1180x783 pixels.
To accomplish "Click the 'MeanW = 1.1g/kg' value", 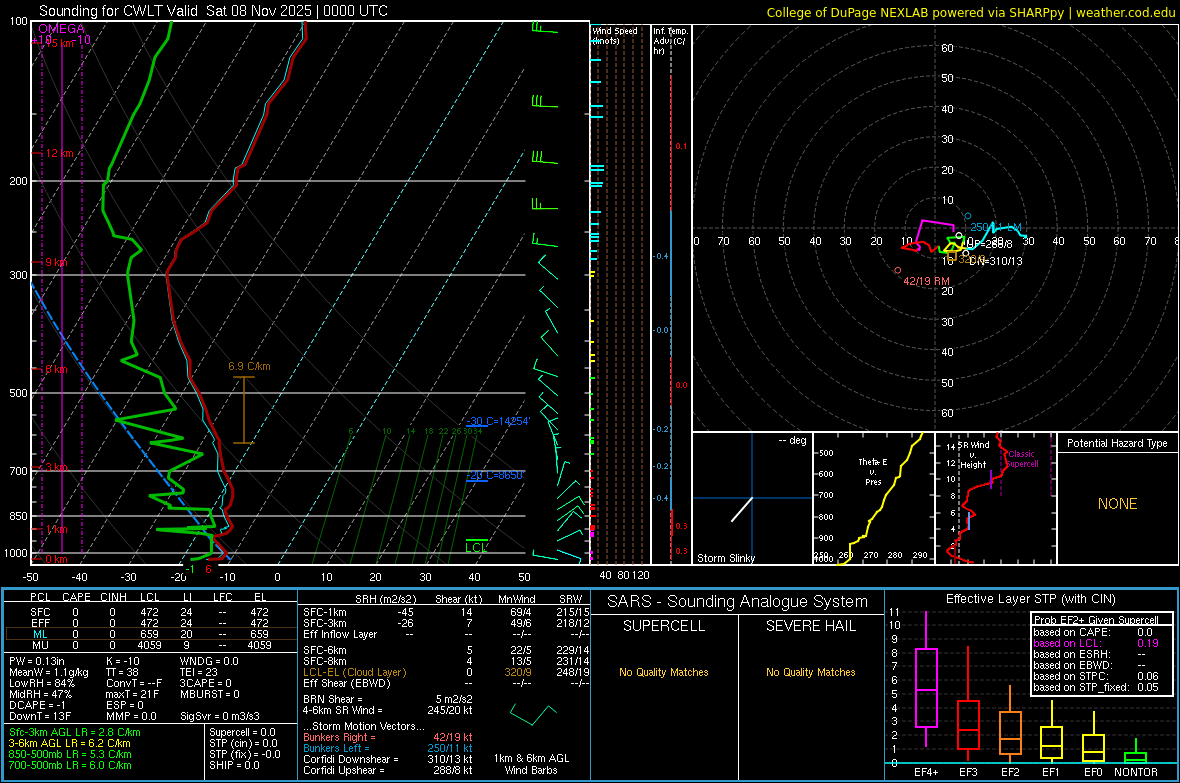I will (48, 672).
